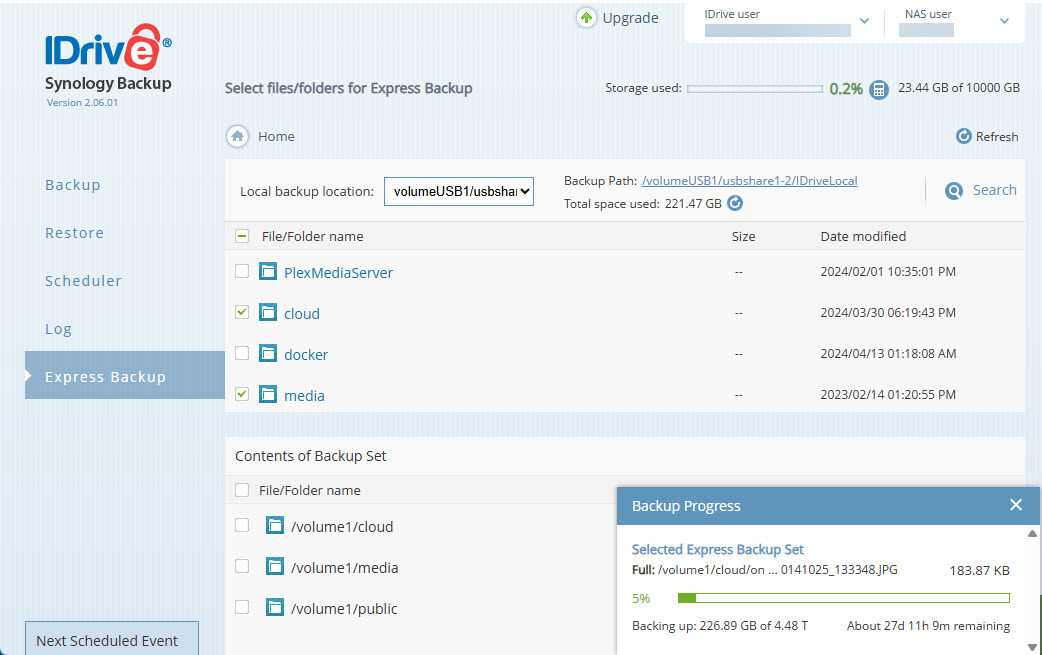1042x655 pixels.
Task: Uncheck the media folder checkbox
Action: pyautogui.click(x=242, y=394)
